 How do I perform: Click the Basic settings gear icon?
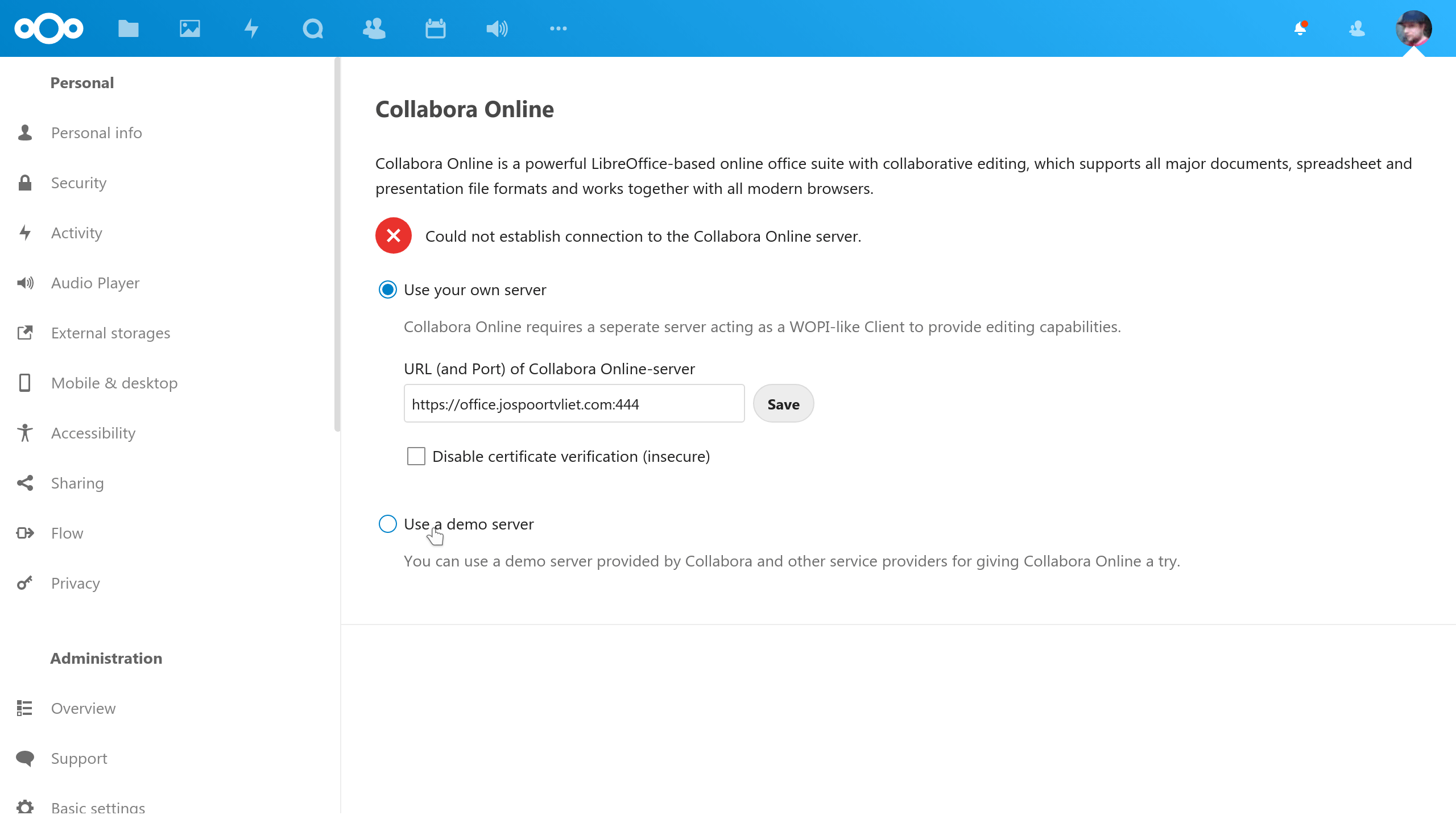pyautogui.click(x=25, y=808)
